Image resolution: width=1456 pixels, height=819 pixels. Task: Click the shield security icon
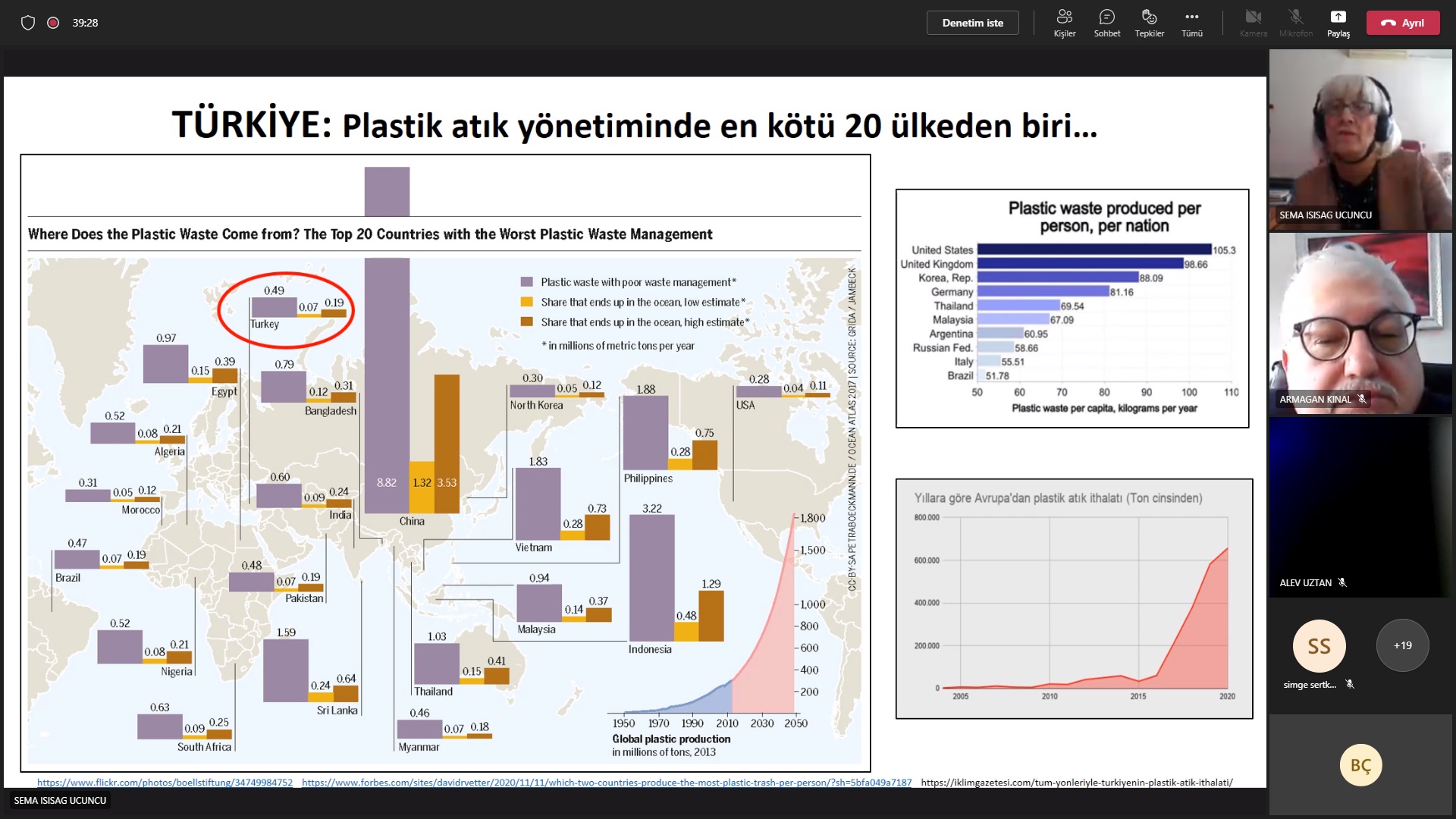[28, 23]
